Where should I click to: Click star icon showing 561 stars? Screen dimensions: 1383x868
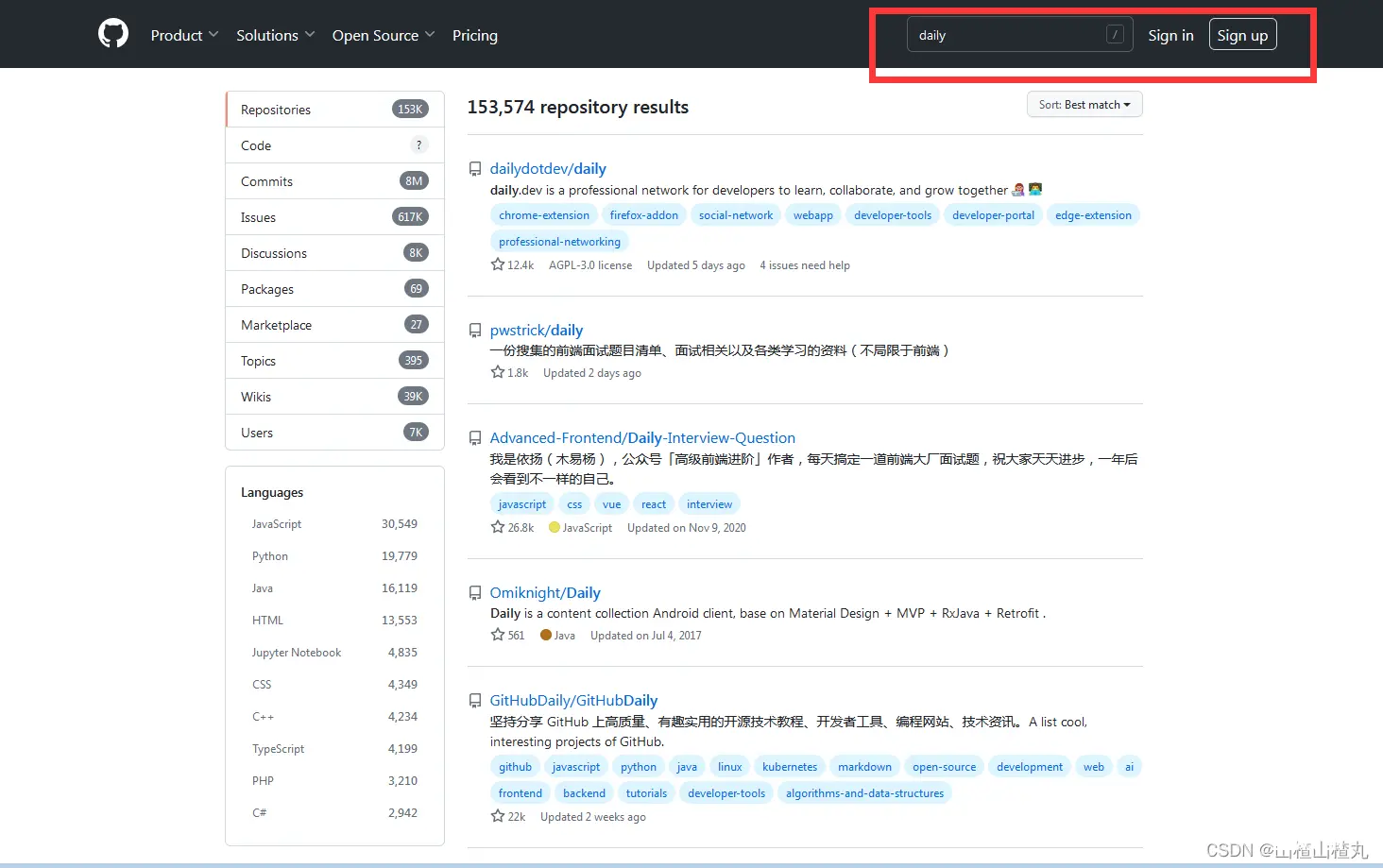point(498,635)
